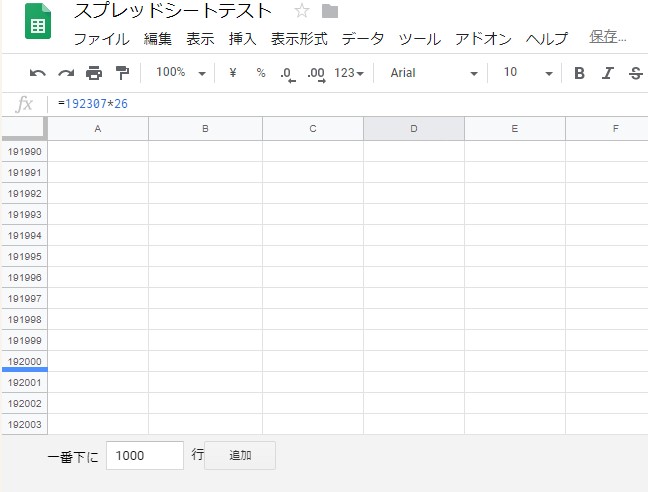Star the spreadsheet with the star icon
The height and width of the screenshot is (492, 648).
pyautogui.click(x=302, y=12)
